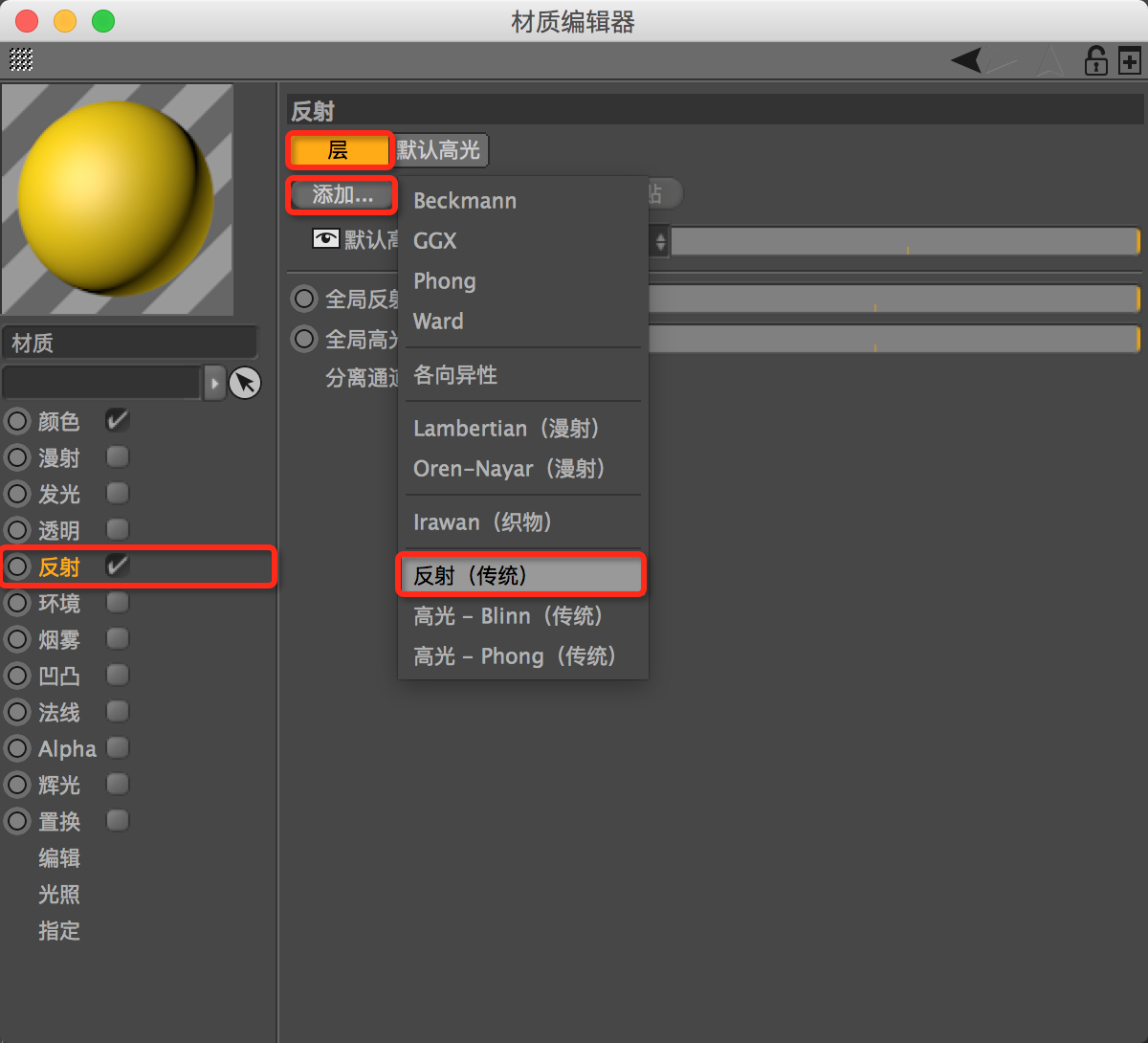Click the yellow sphere material preview
1148x1043 pixels.
pos(117,198)
